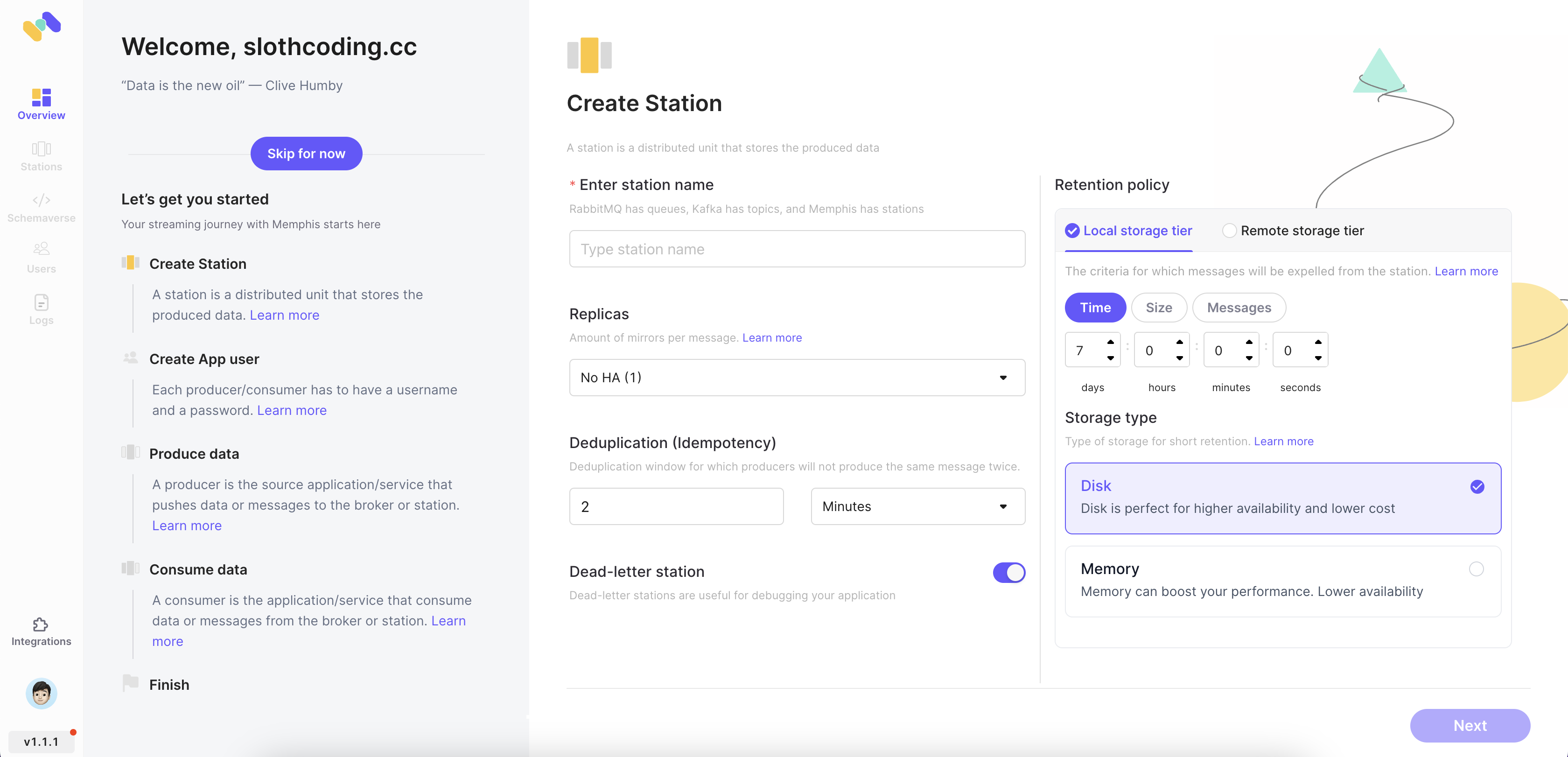Switch retention to the Messages tab
This screenshot has height=757, width=1568.
(1239, 308)
